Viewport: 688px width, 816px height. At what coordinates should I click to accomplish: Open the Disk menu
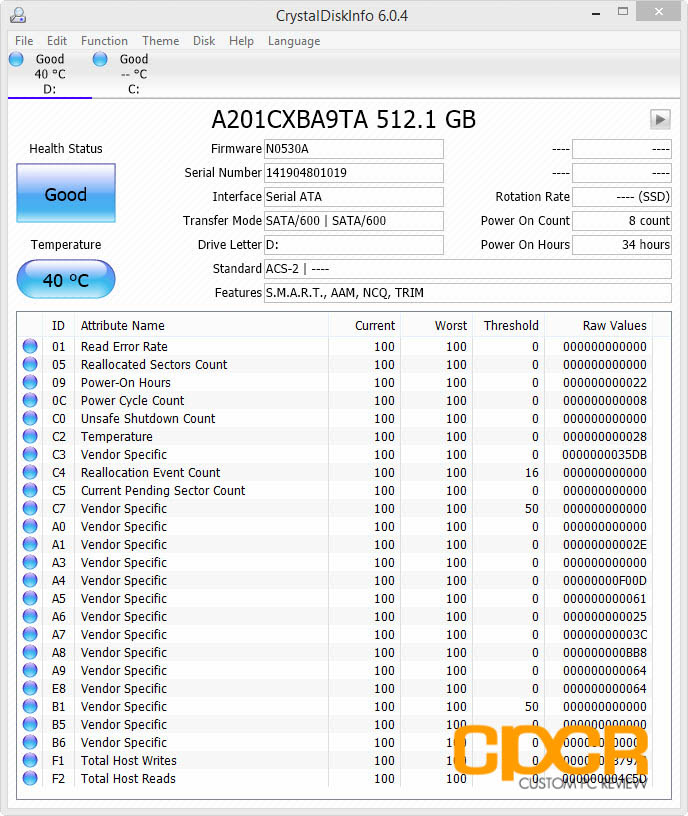coord(203,41)
